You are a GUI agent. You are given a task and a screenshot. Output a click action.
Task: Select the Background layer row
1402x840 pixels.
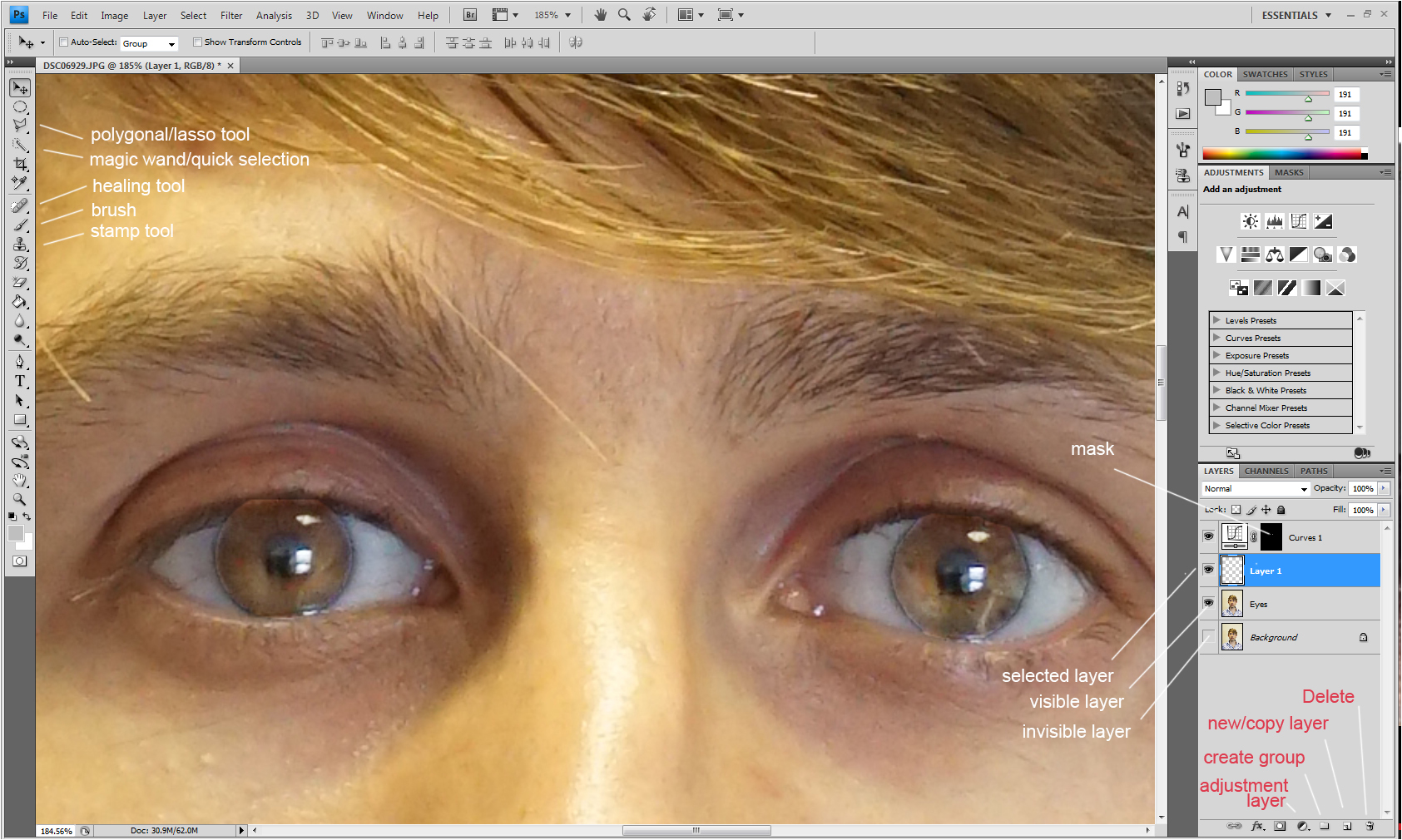pyautogui.click(x=1300, y=637)
